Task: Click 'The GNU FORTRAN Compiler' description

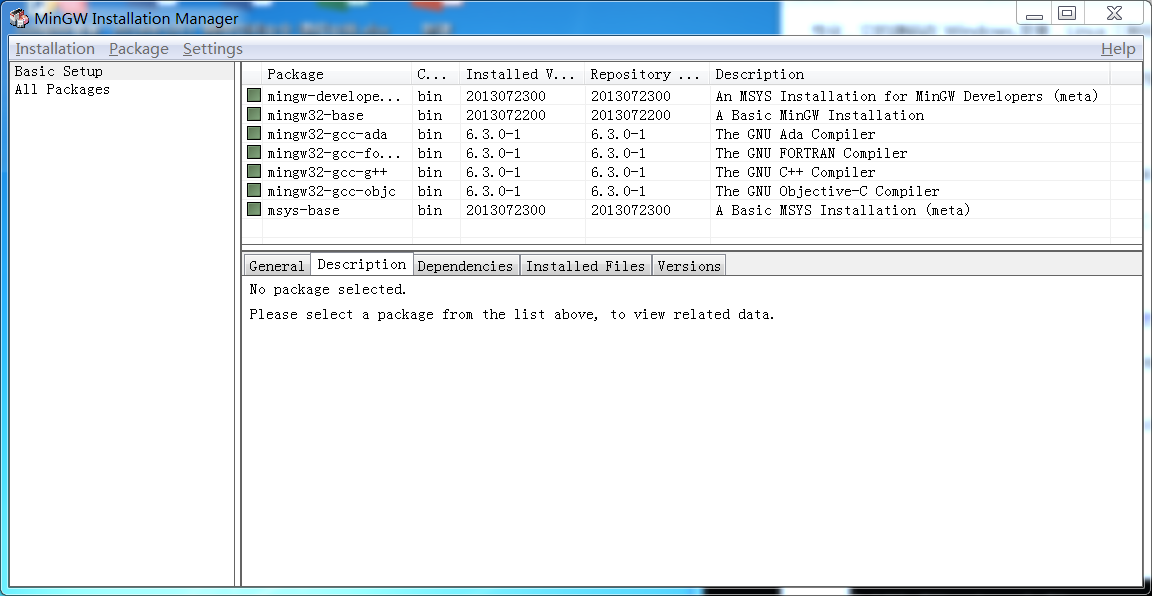Action: pyautogui.click(x=811, y=154)
